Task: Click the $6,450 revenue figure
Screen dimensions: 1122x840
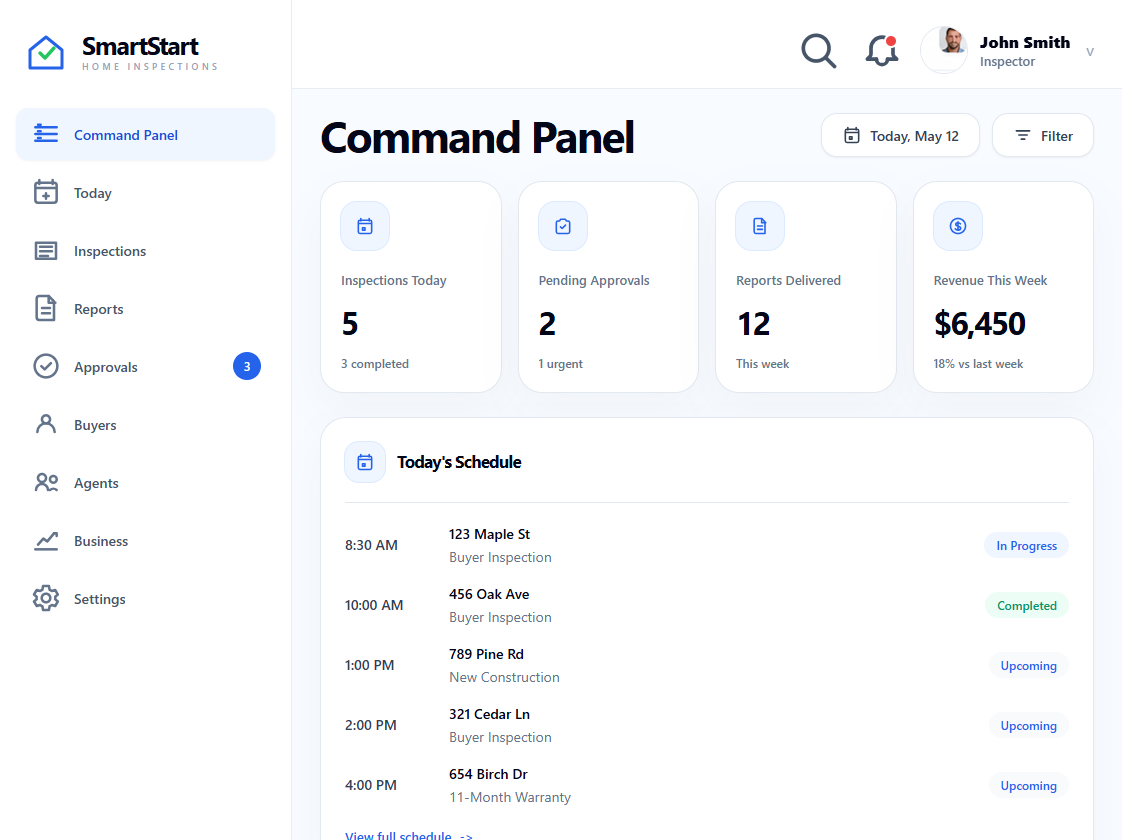Action: (980, 324)
